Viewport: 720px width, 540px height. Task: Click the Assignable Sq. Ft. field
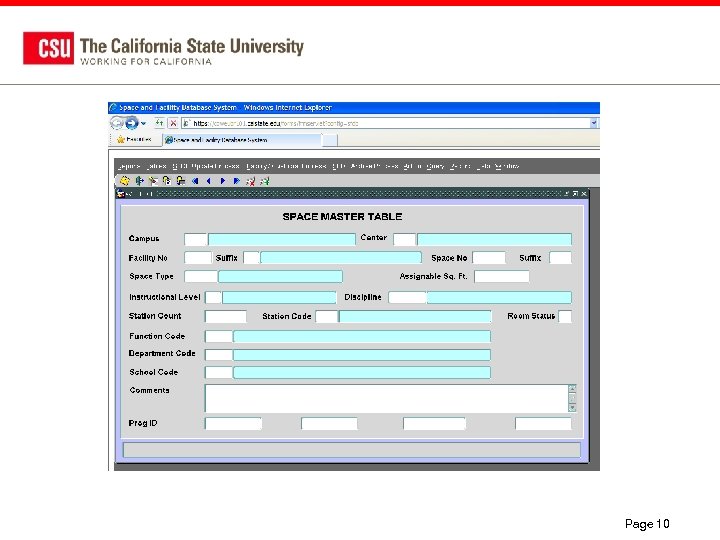click(502, 276)
